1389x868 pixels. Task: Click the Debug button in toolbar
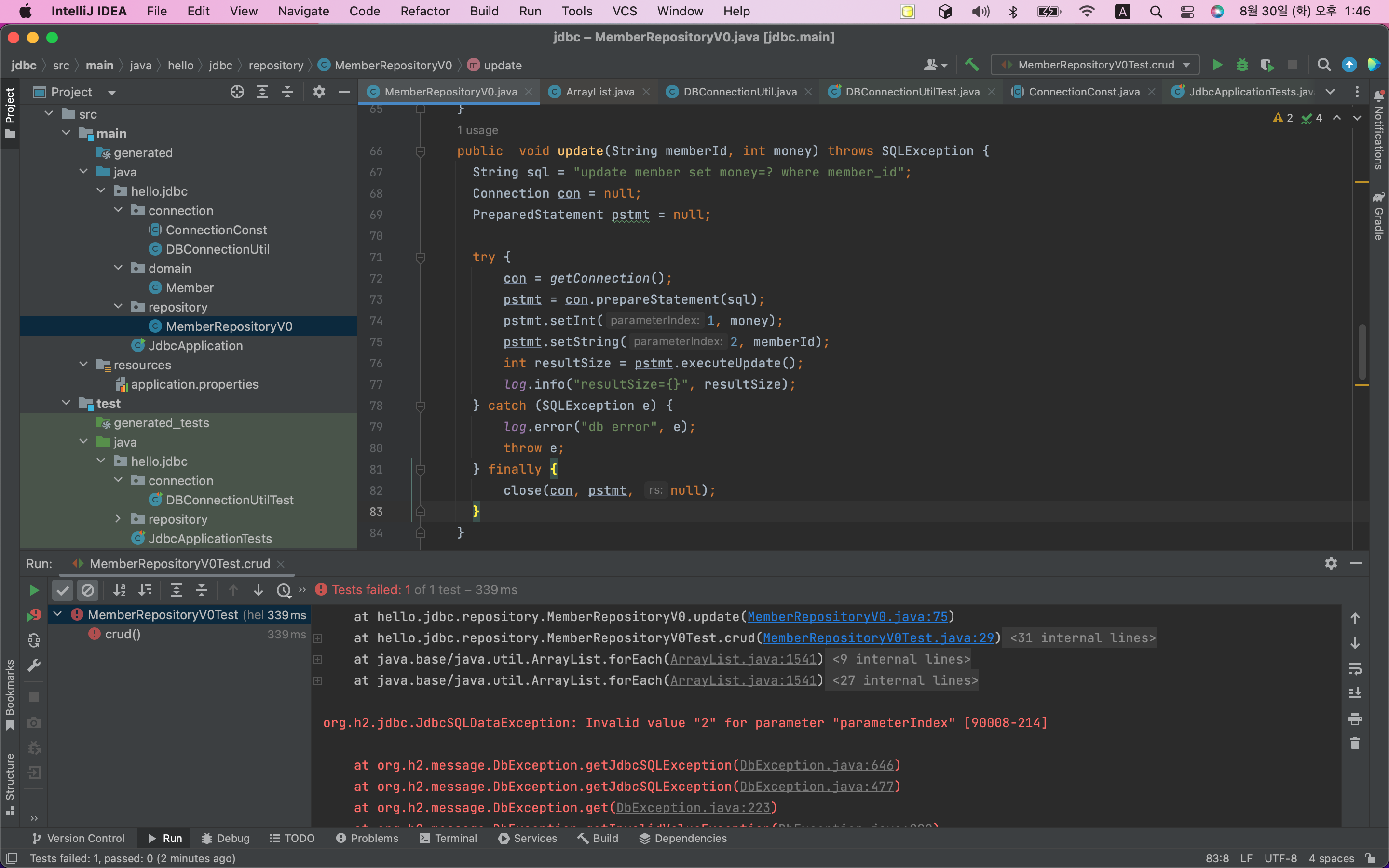(x=1243, y=65)
